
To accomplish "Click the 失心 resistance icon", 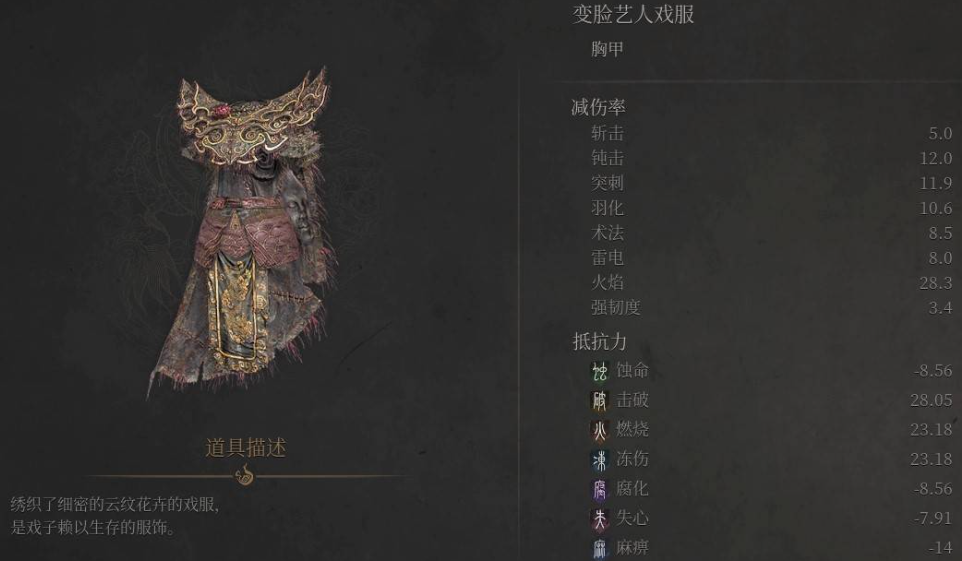I will point(599,518).
